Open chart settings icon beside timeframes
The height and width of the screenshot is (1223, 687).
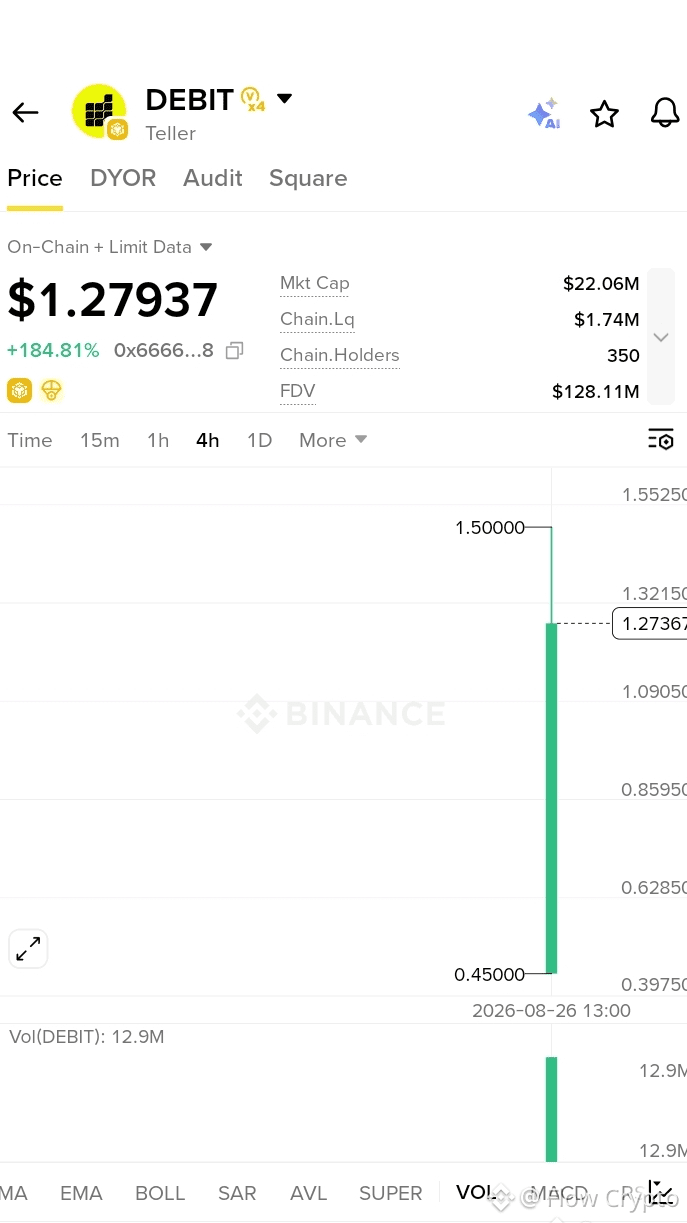661,439
